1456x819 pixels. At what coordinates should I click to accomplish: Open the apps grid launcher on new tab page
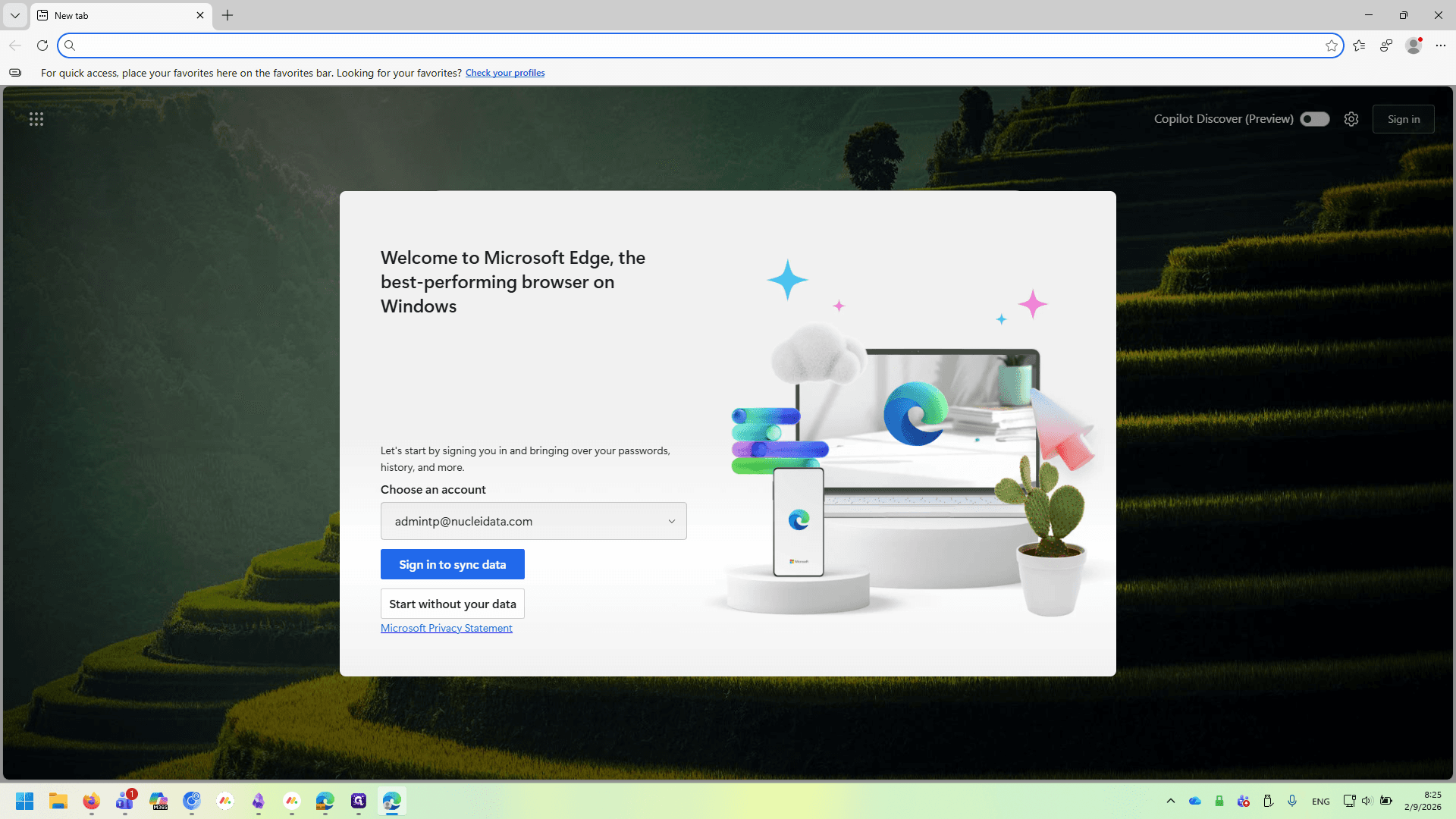click(36, 119)
